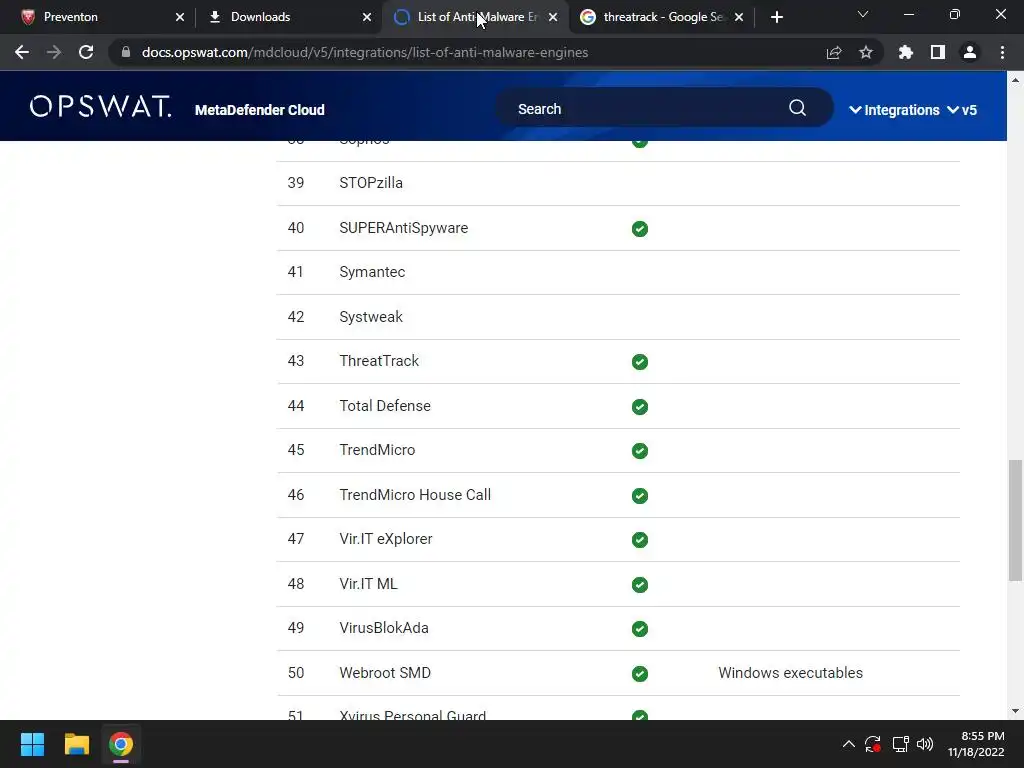The image size is (1024, 768).
Task: Select the VirusBlokAda engine name
Action: [384, 628]
